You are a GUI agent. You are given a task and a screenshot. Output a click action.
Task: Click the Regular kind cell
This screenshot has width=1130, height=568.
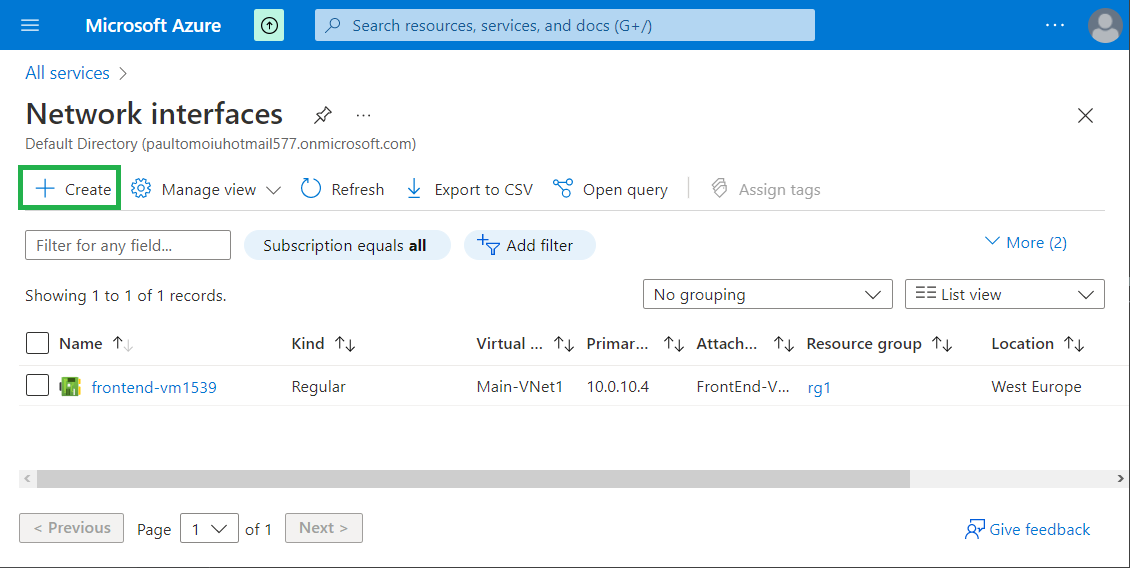[319, 386]
